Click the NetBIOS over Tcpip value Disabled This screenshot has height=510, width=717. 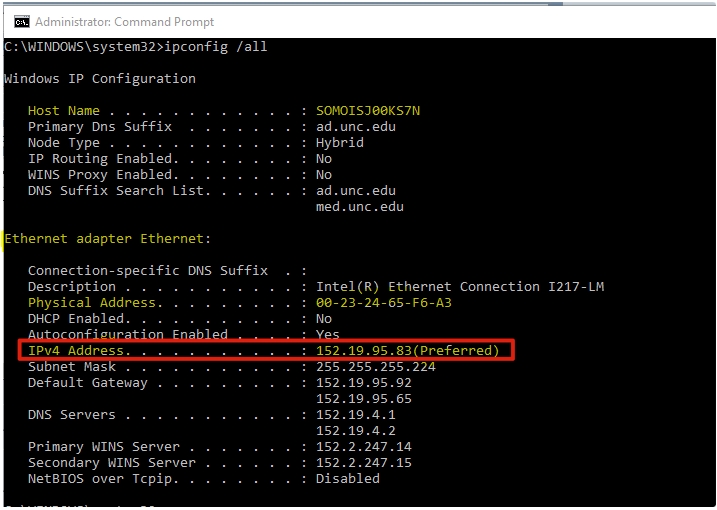348,479
